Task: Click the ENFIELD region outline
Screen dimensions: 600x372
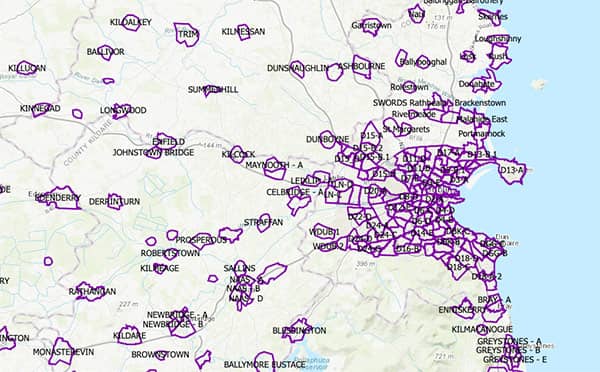Action: click(x=166, y=141)
